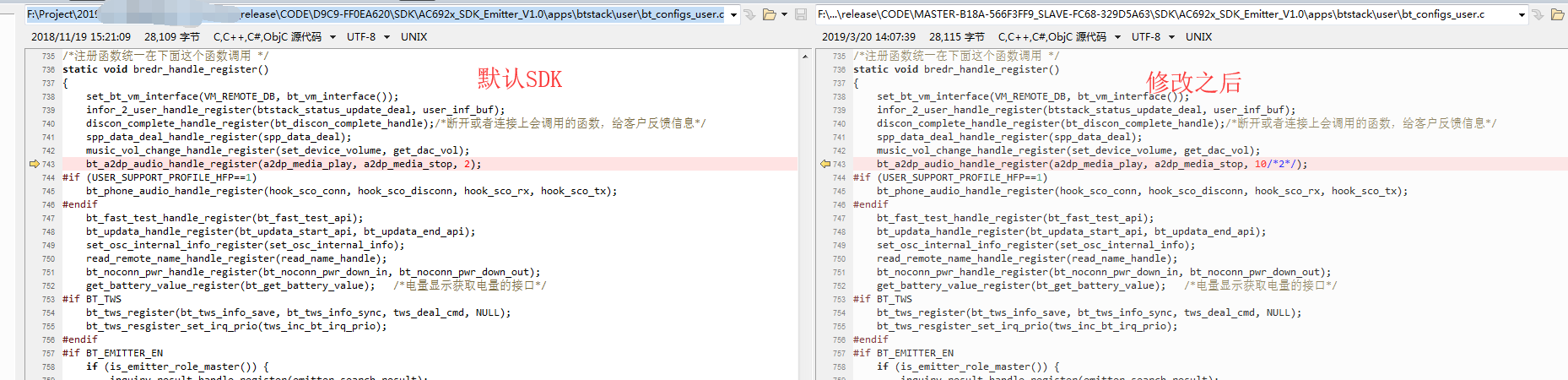
Task: Click right line 736 static void bredr_handle_register()
Action: click(x=956, y=69)
